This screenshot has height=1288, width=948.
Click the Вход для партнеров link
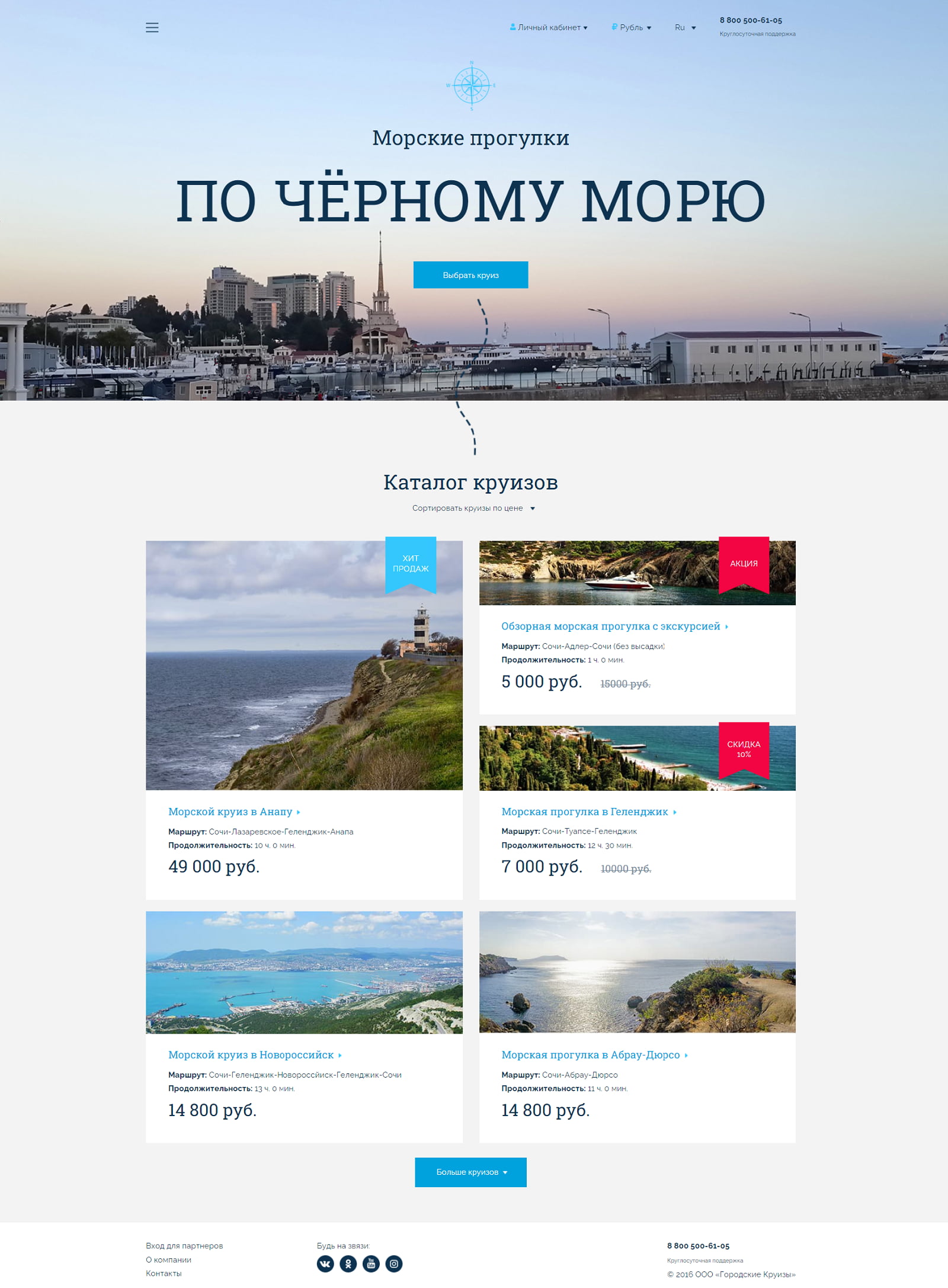[184, 1245]
